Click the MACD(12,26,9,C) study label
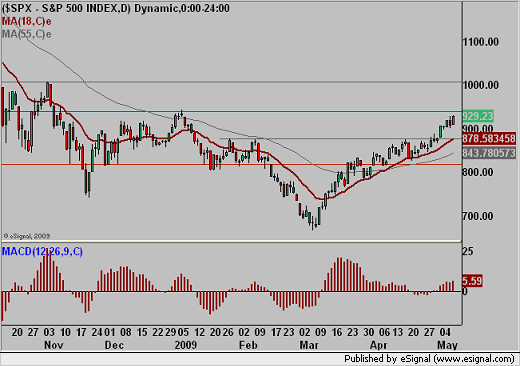 coord(42,251)
